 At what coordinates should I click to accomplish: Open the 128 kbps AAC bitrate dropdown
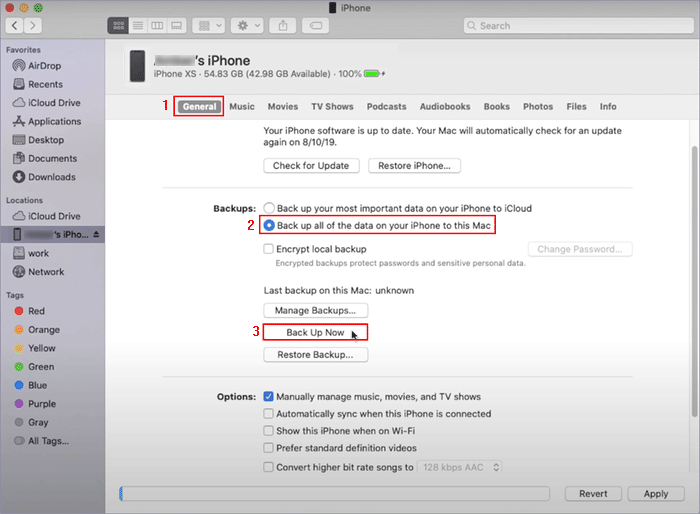point(459,467)
